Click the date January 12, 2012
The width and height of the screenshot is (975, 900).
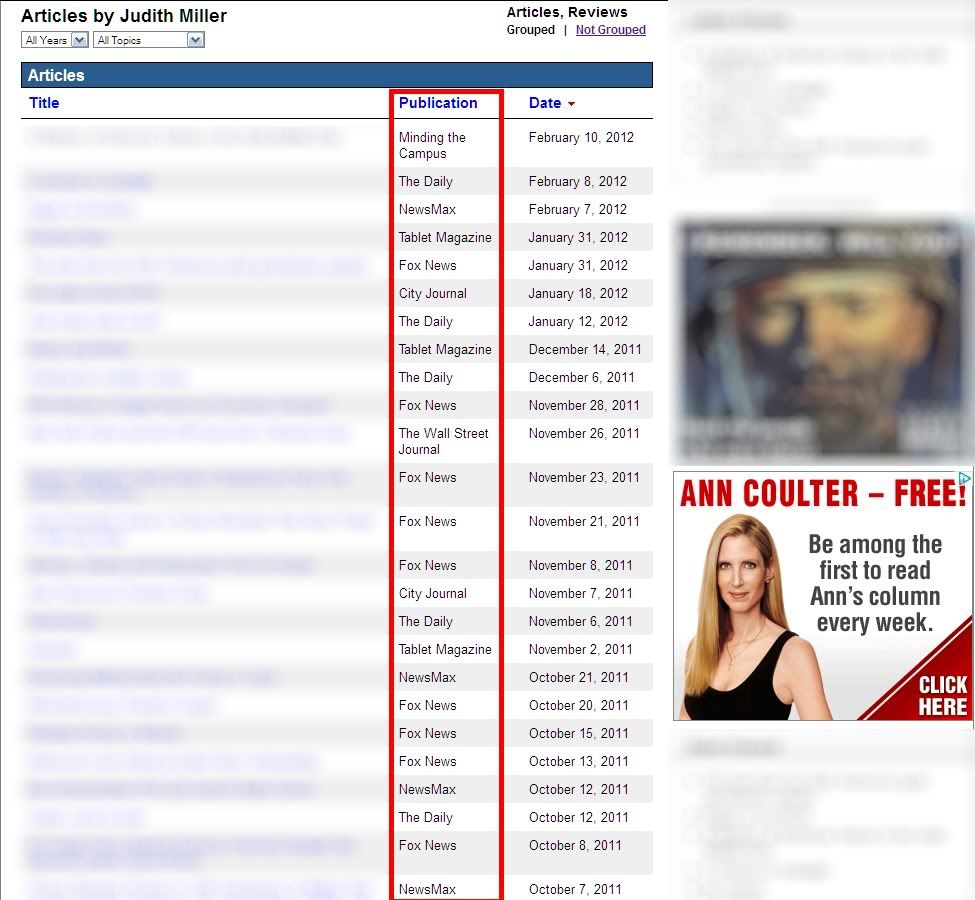(578, 322)
